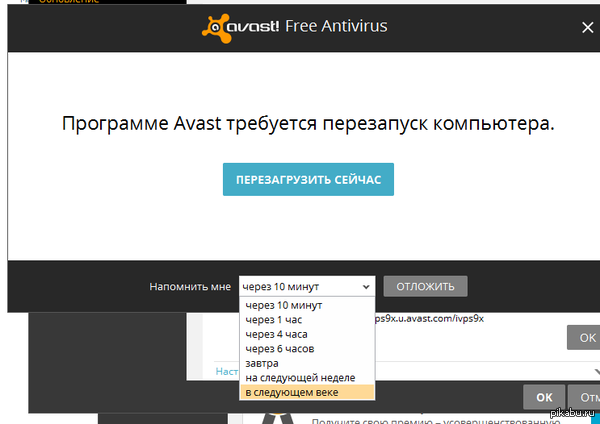This screenshot has width=600, height=424.
Task: Choose 'в следующем веке' option
Action: [x=291, y=392]
